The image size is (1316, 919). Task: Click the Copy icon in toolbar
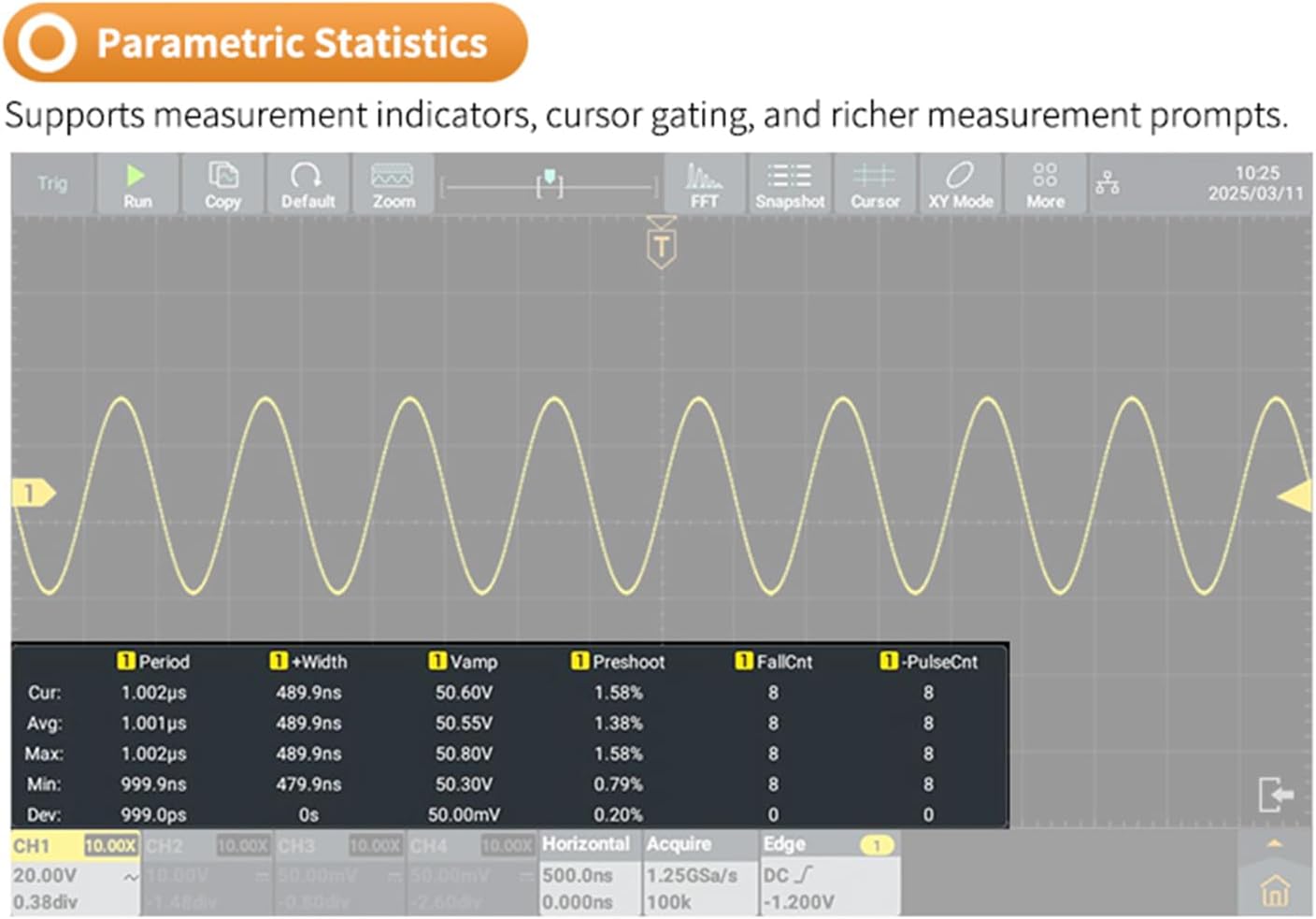click(222, 185)
